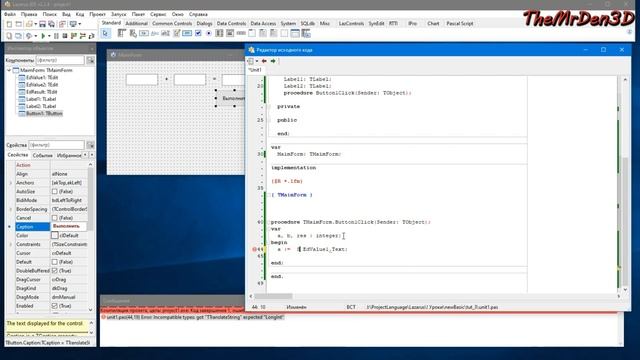Select the arrow selection tool in palette
This screenshot has height=360, width=640.
tap(105, 33)
